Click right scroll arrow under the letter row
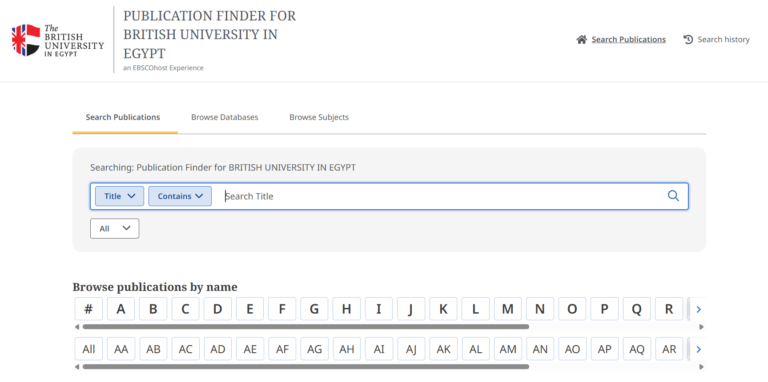 click(x=701, y=326)
